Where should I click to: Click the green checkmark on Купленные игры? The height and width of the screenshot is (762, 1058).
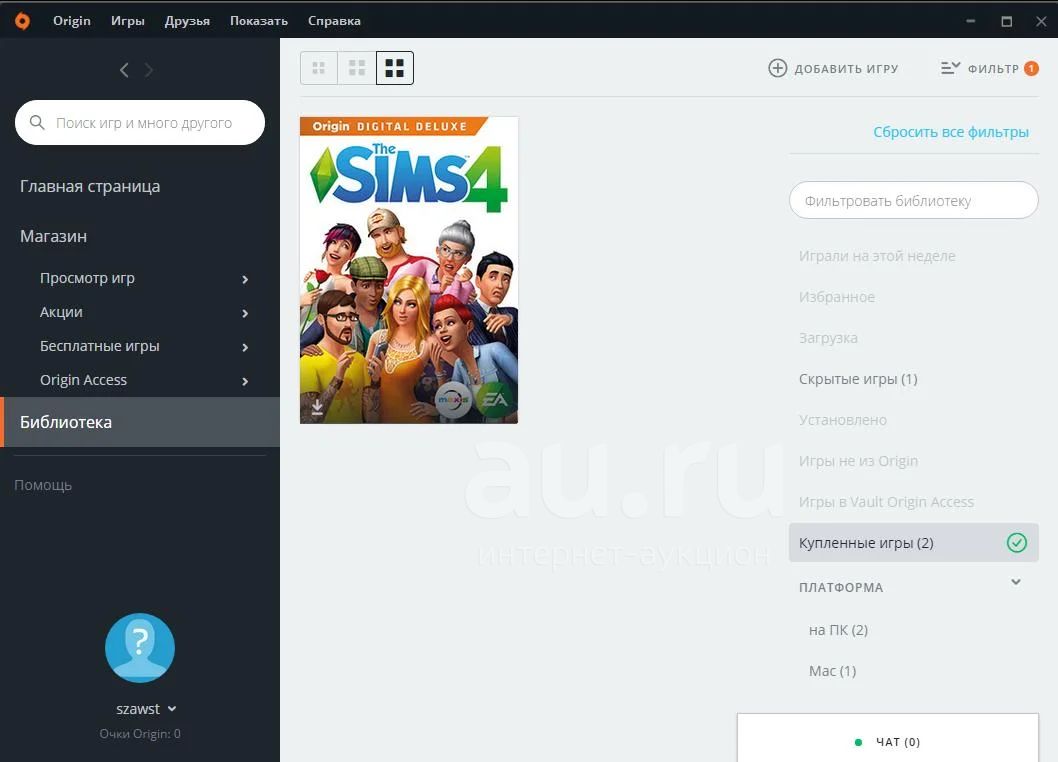click(1017, 543)
